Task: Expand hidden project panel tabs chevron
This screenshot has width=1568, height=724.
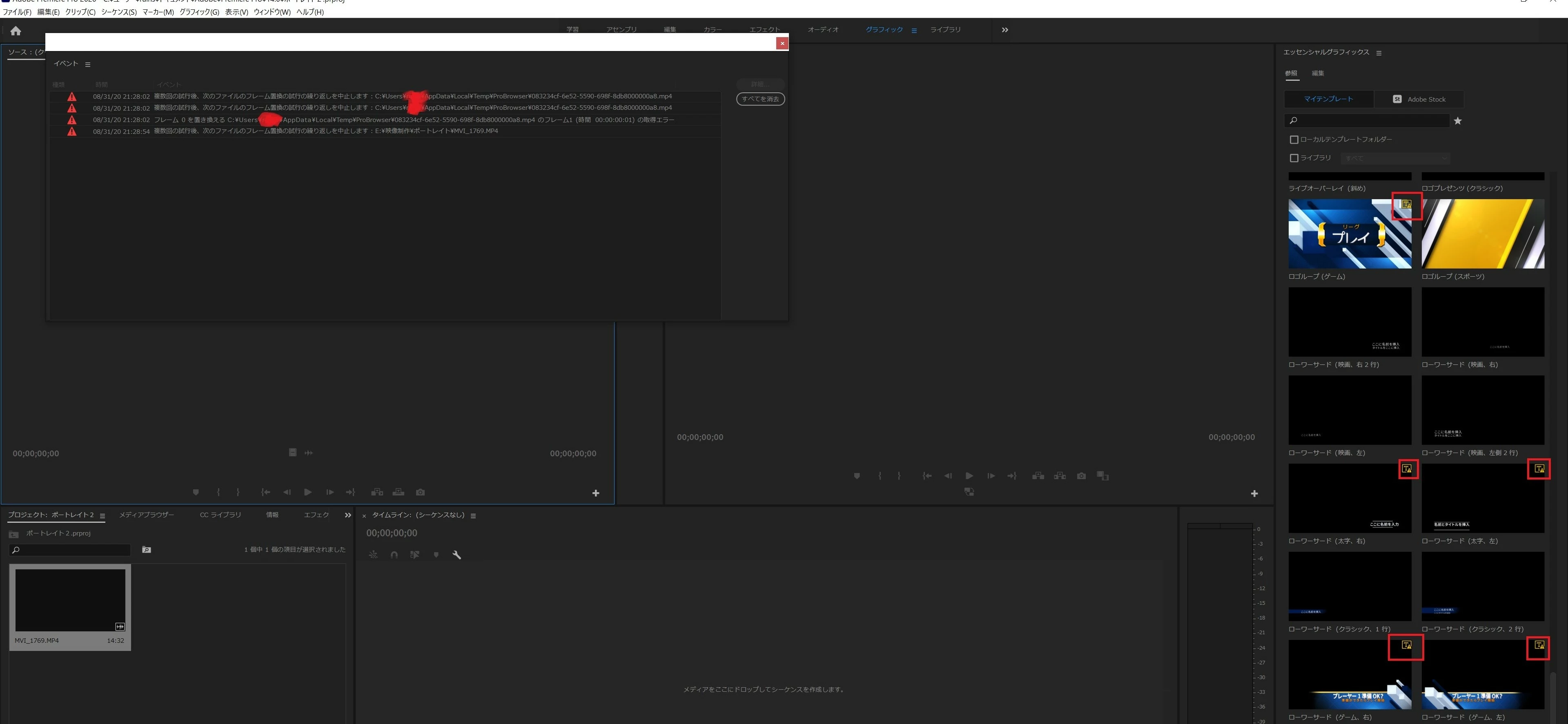Action: [x=347, y=515]
